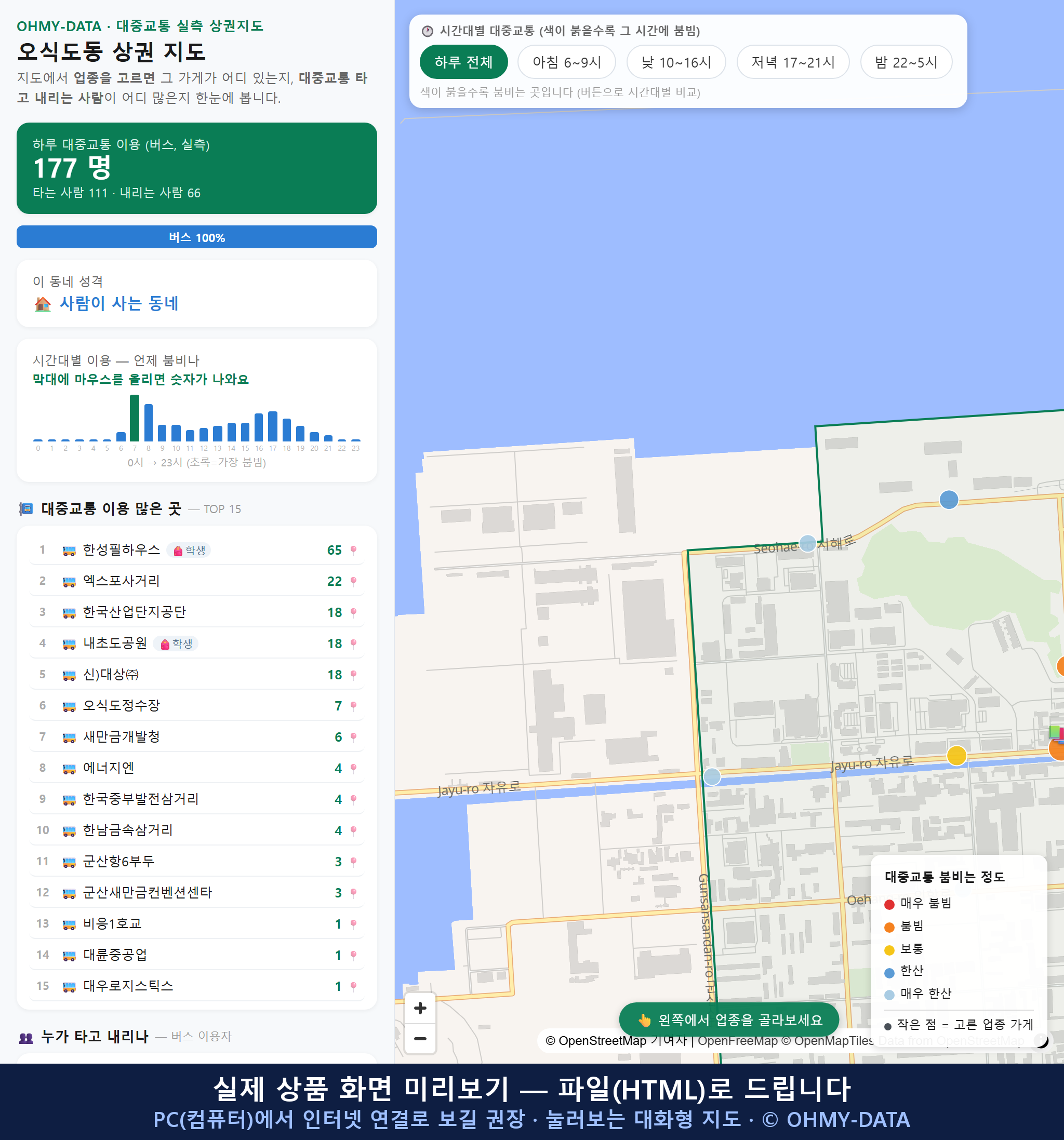
Task: Click the light blue 매우 한산 legend swatch
Action: pyautogui.click(x=889, y=995)
